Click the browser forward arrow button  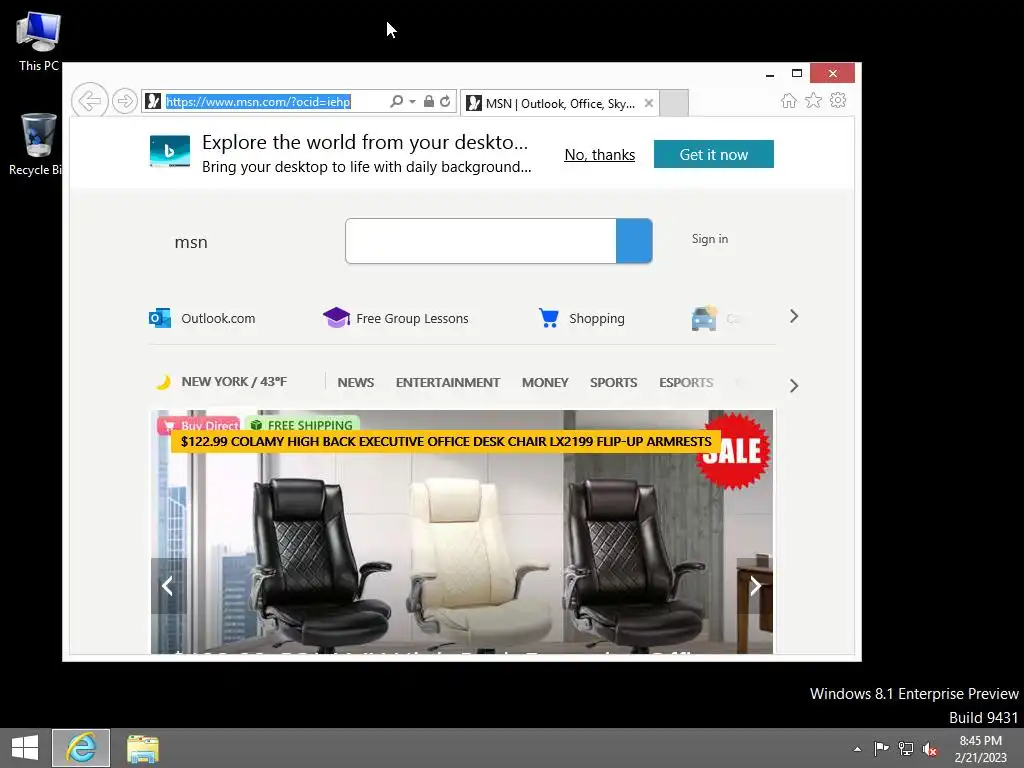coord(124,101)
